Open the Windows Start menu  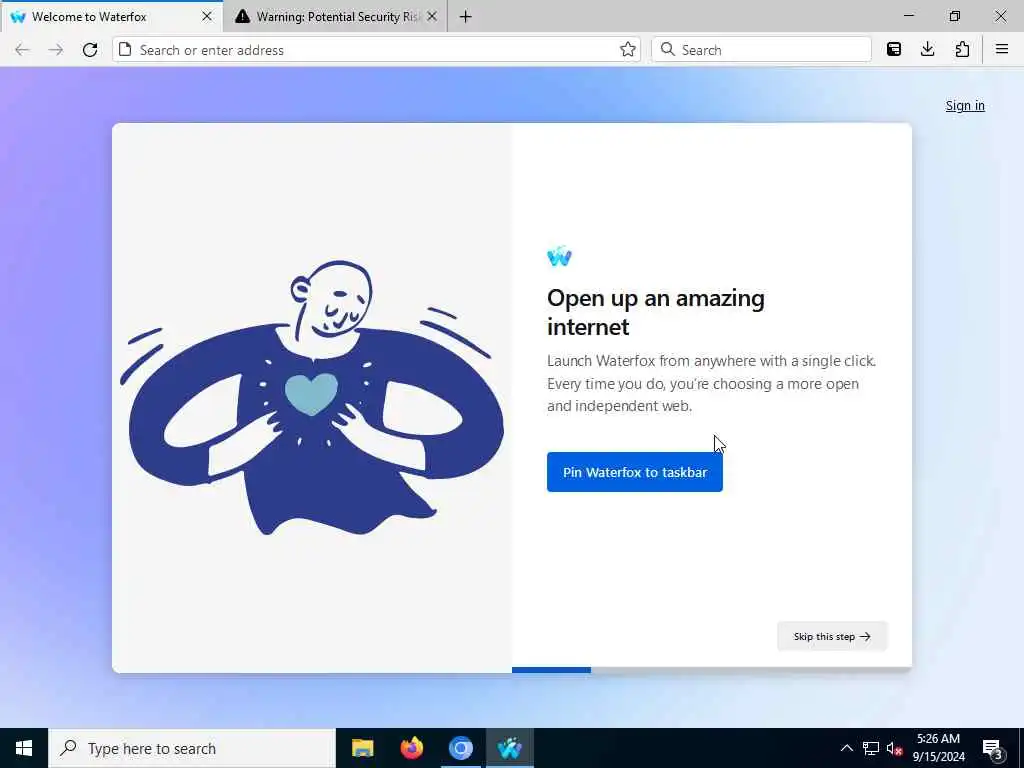coord(24,748)
